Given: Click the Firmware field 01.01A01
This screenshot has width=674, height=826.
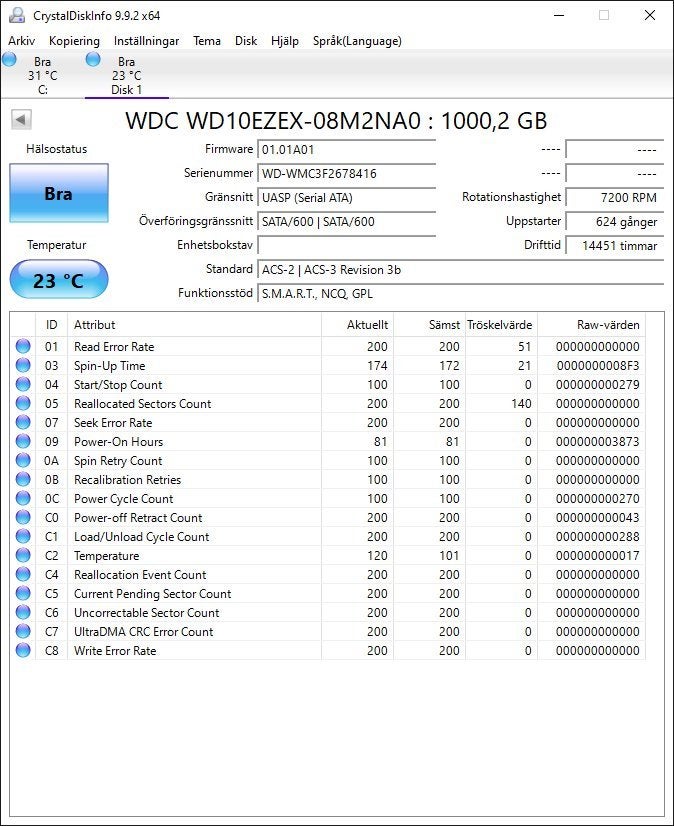Looking at the screenshot, I should (346, 149).
